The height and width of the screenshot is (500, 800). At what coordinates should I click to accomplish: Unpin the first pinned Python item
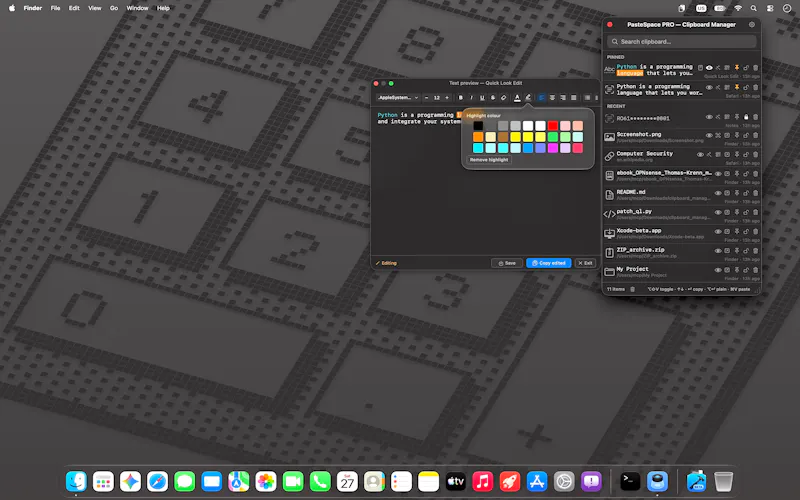(737, 68)
